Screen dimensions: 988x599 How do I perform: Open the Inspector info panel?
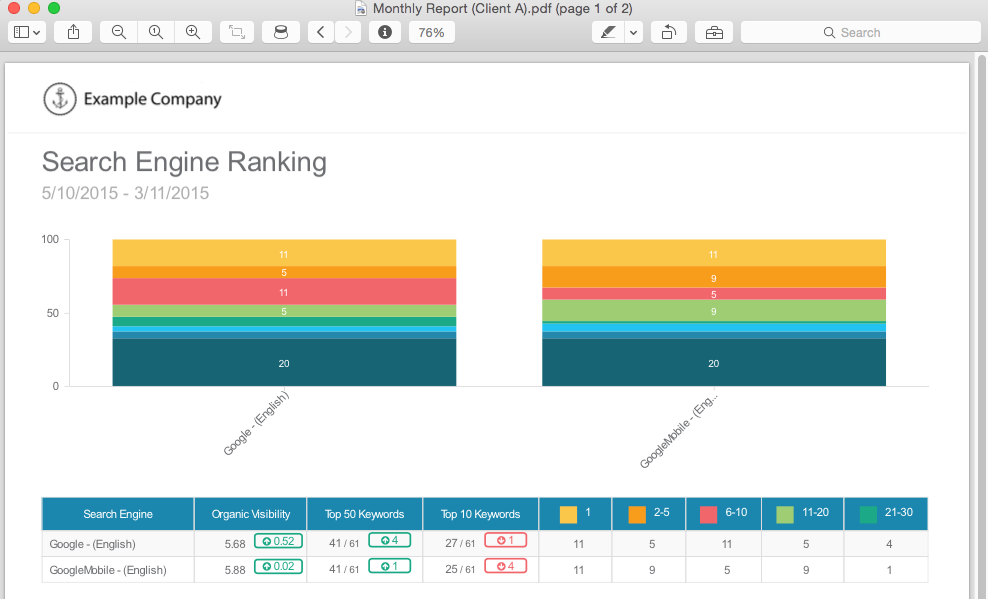coord(384,32)
